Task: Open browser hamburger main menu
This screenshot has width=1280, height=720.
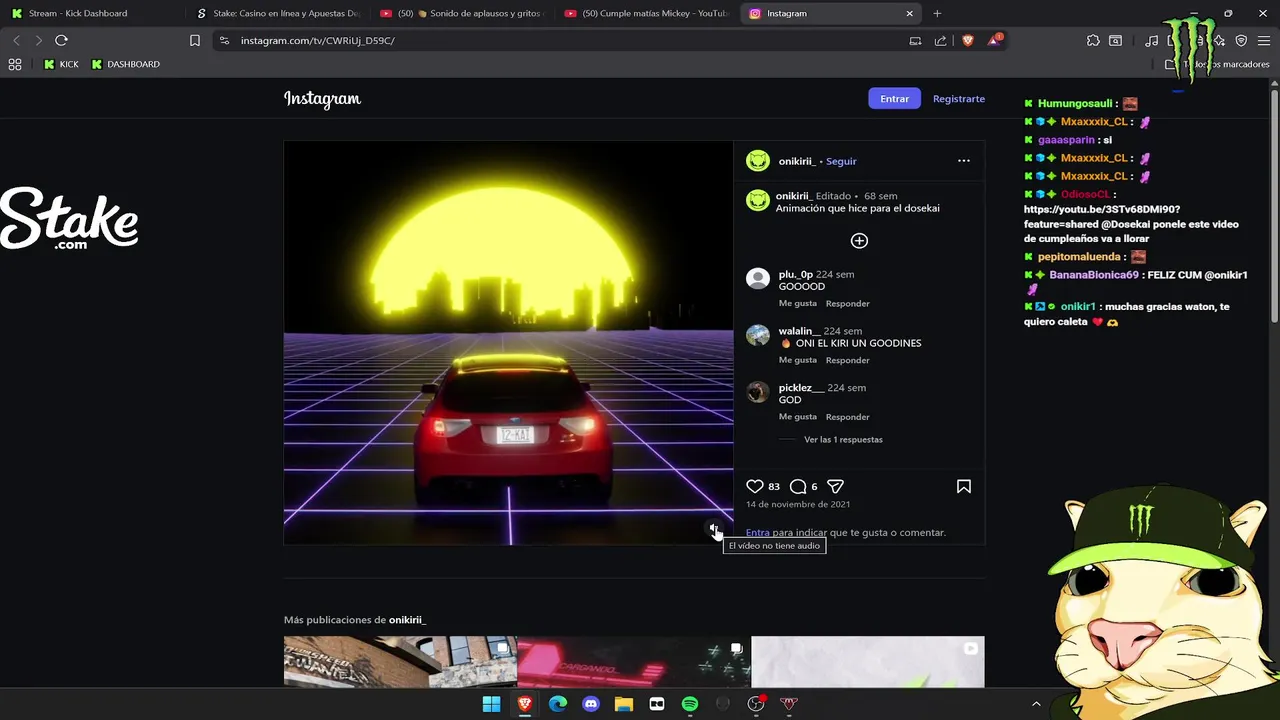Action: click(1264, 40)
